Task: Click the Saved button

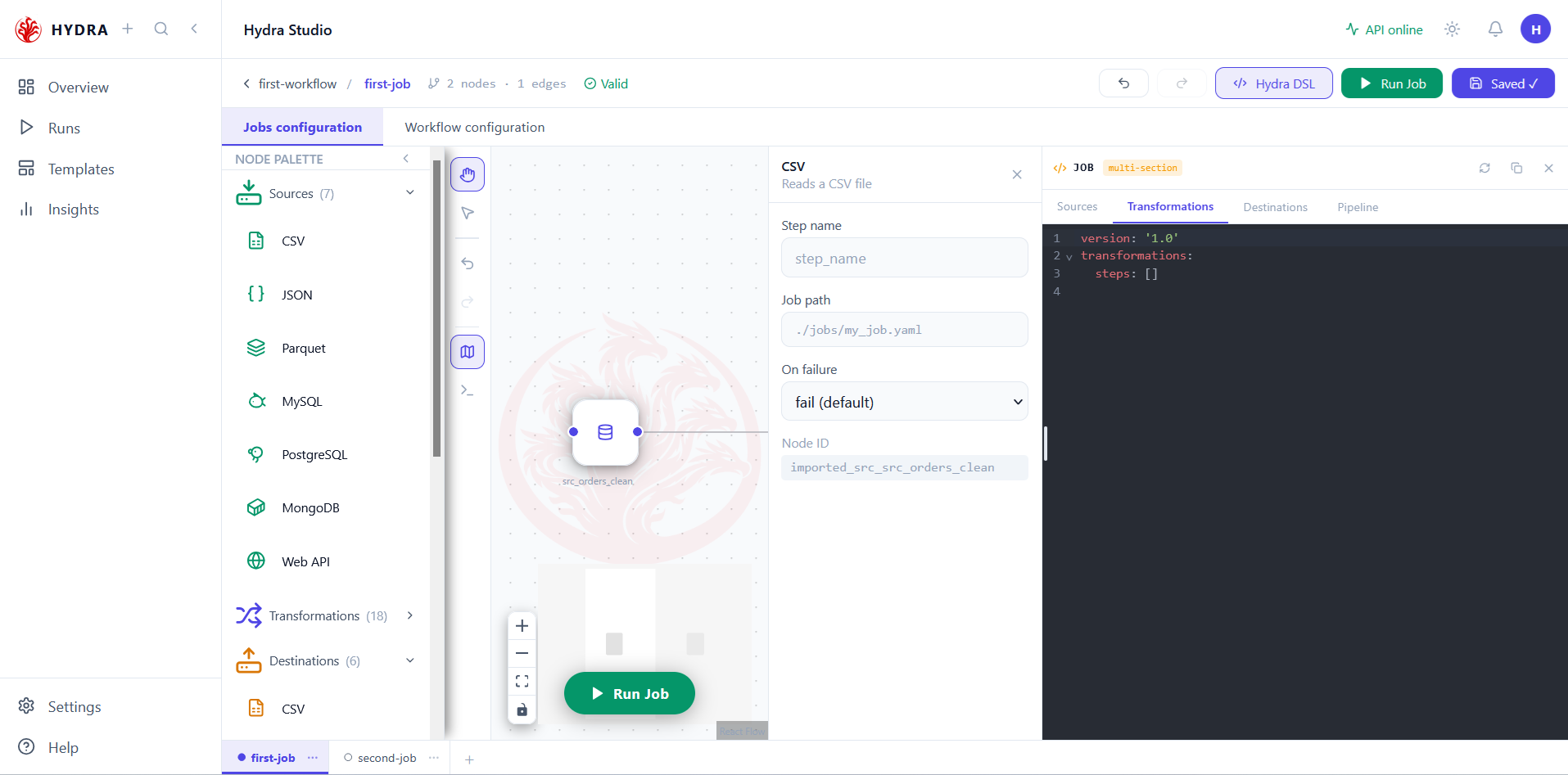Action: point(1503,83)
